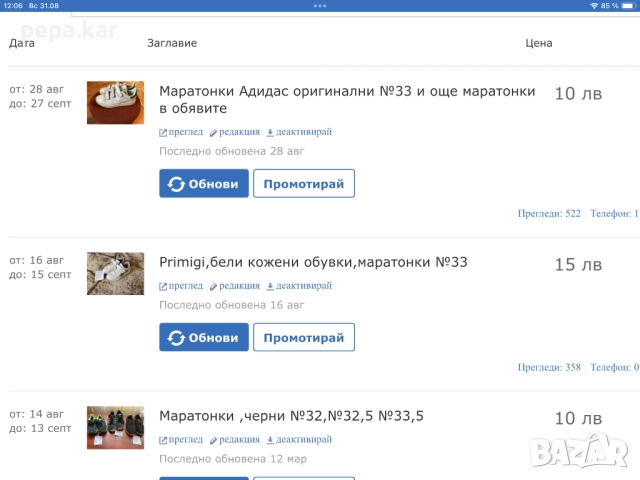Click 'Прегледи: 522' views counter
The width and height of the screenshot is (640, 480).
[549, 213]
